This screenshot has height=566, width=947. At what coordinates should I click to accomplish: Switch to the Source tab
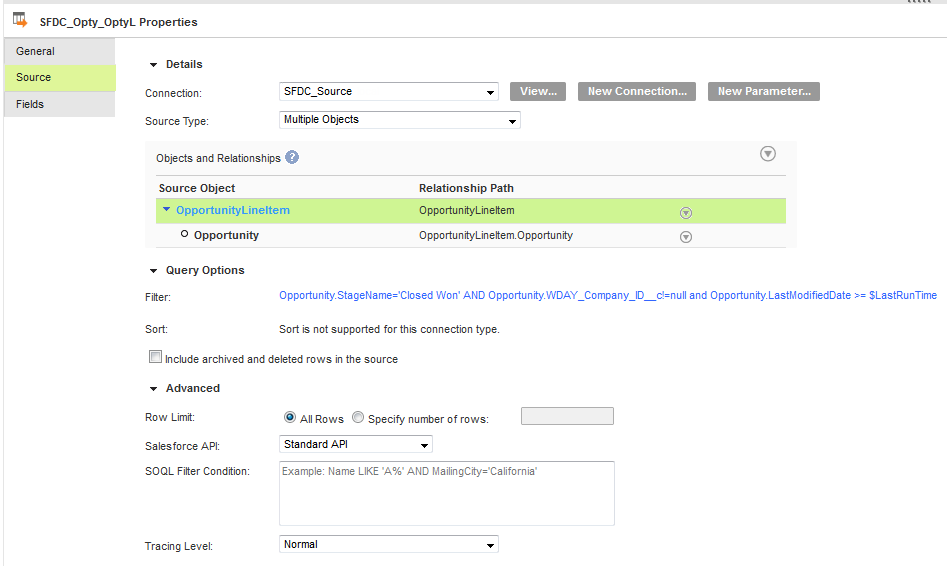(x=59, y=77)
